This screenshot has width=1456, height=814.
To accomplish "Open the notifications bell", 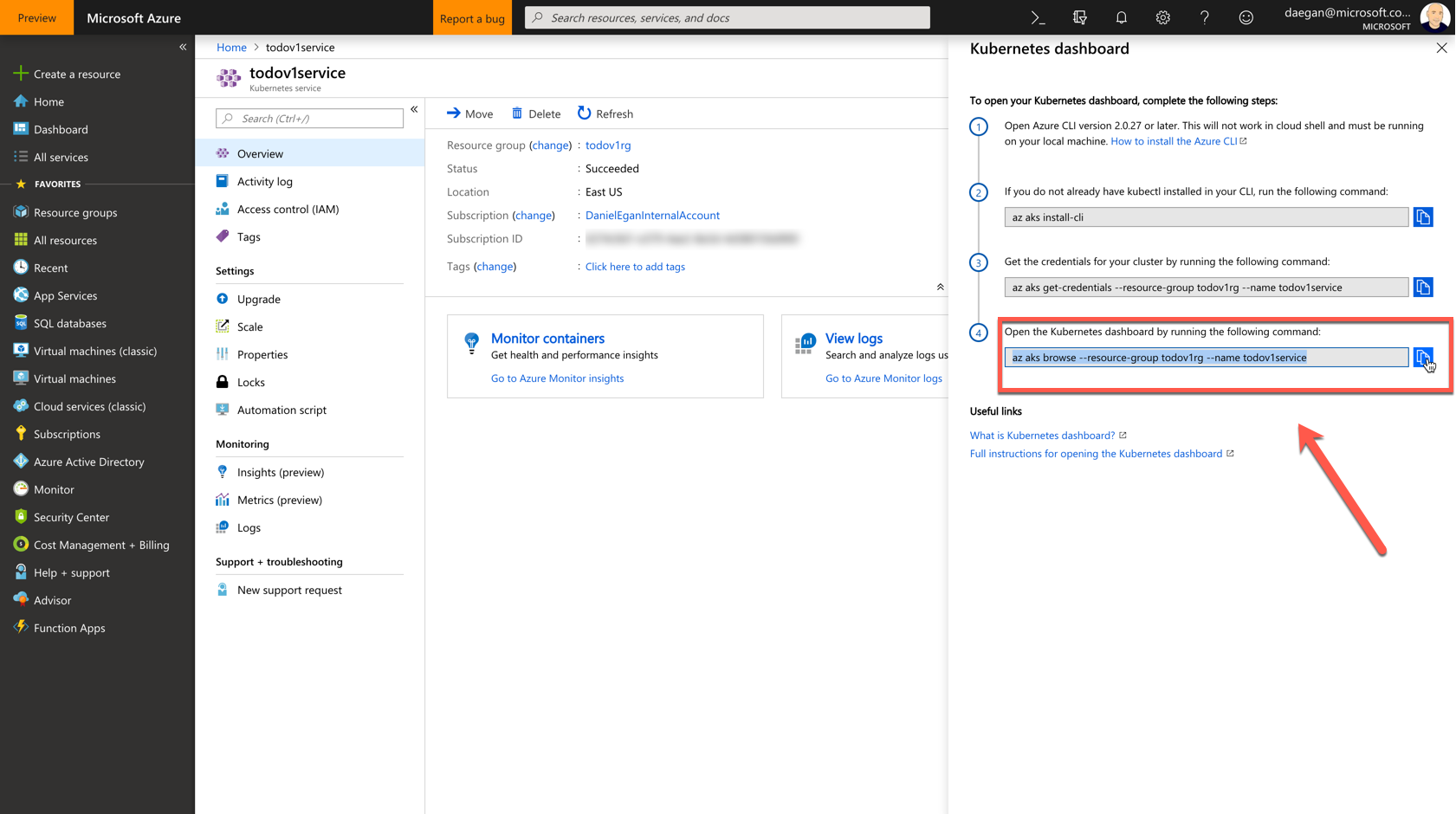I will 1121,17.
